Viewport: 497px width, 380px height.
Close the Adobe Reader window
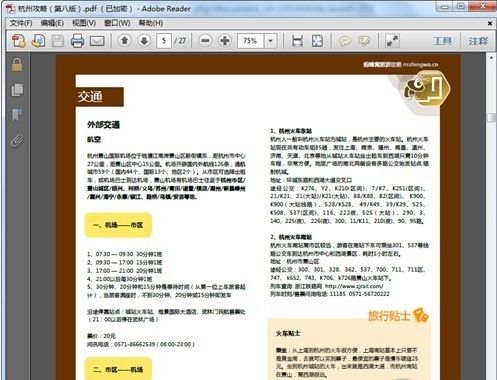[x=482, y=6]
